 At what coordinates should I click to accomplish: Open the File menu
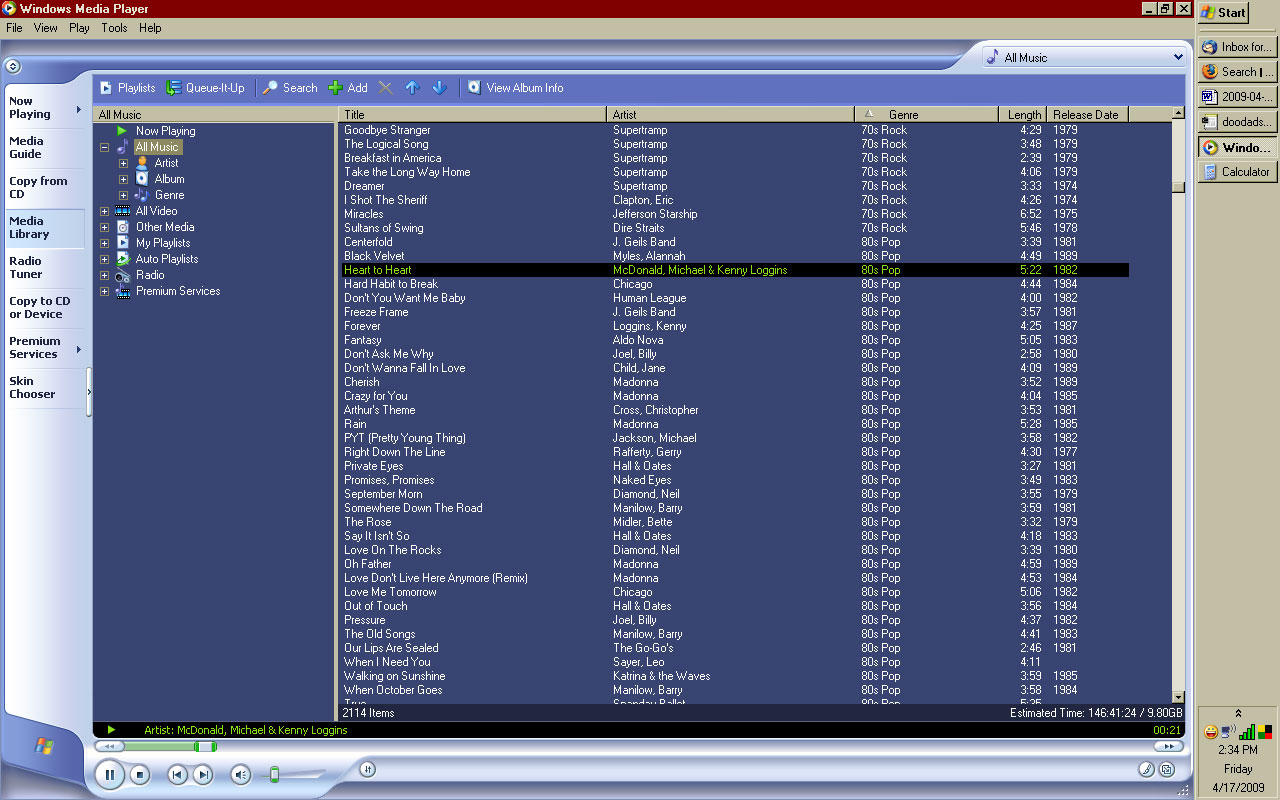tap(14, 28)
